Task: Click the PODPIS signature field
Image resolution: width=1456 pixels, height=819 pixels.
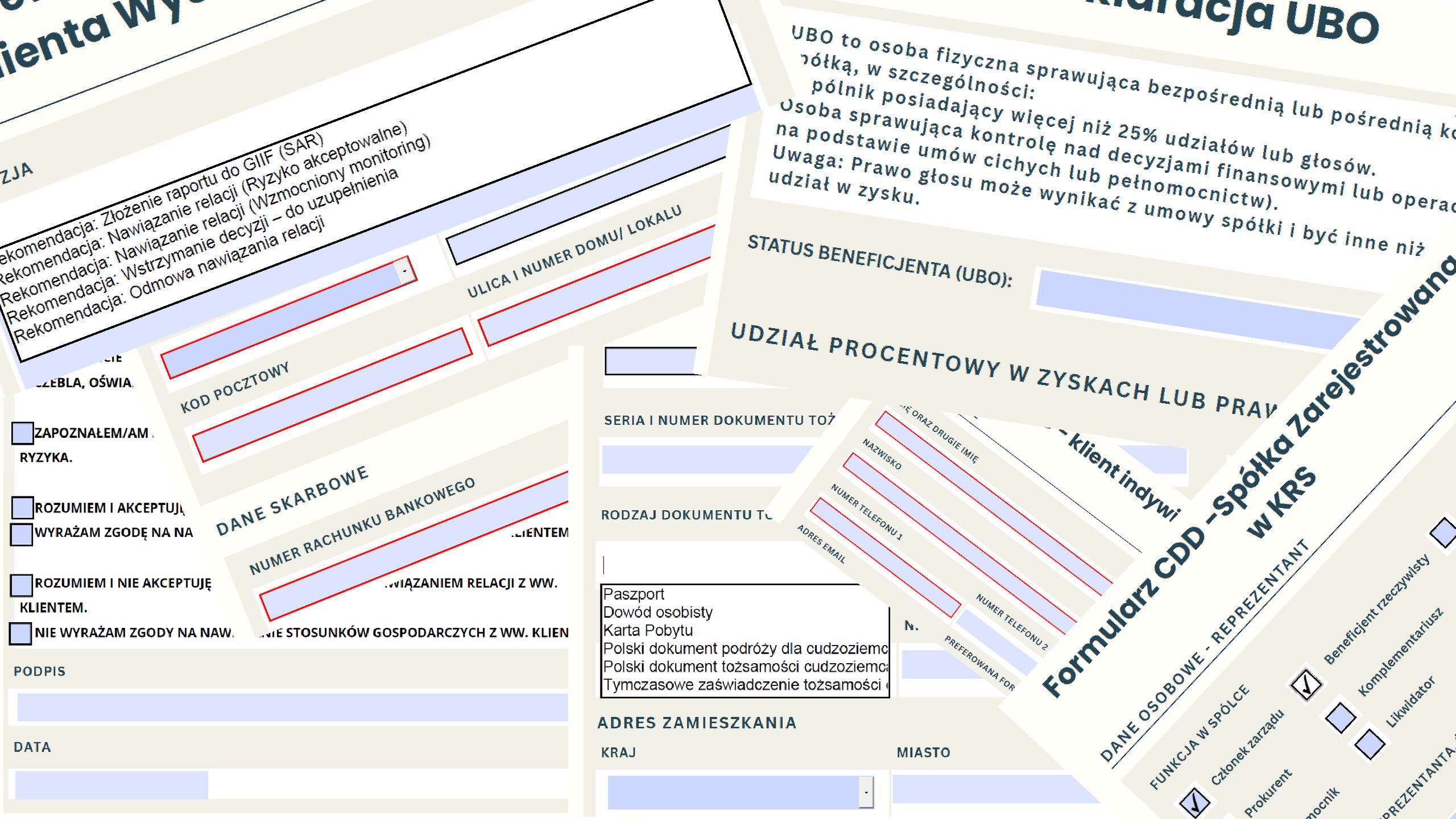Action: click(x=292, y=708)
